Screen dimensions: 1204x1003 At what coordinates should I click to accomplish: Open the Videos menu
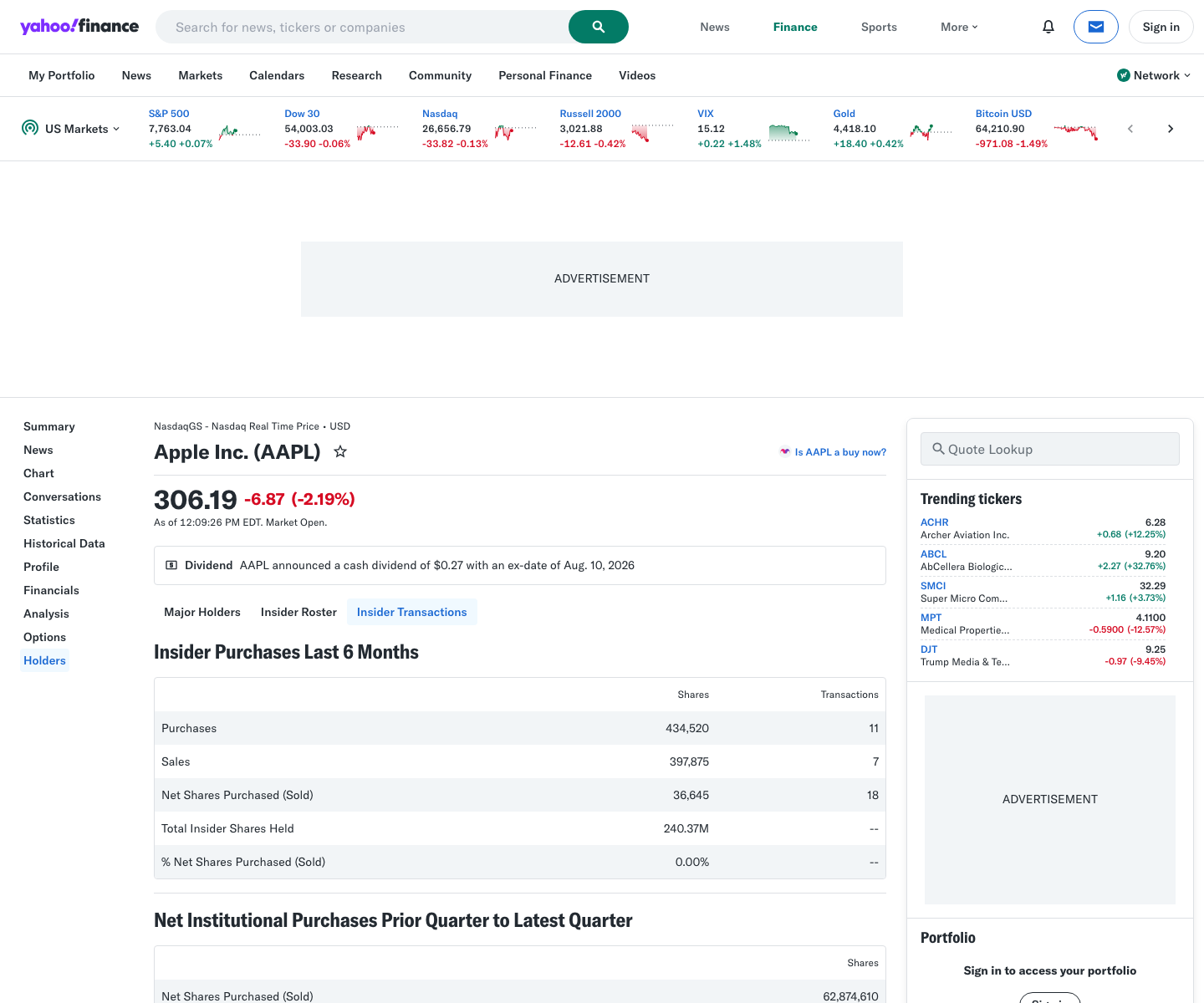click(637, 75)
